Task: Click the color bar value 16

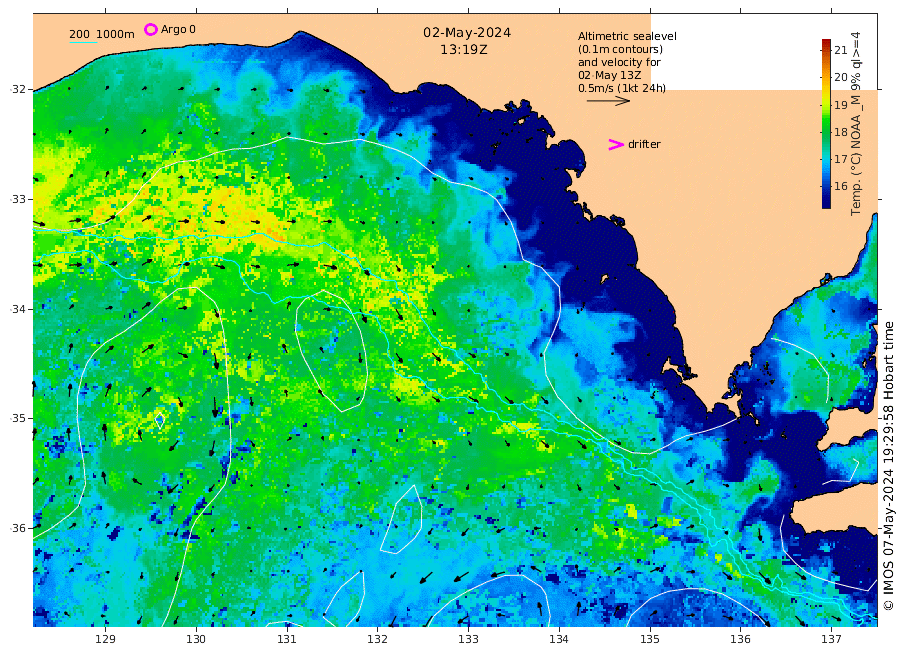Action: click(841, 186)
